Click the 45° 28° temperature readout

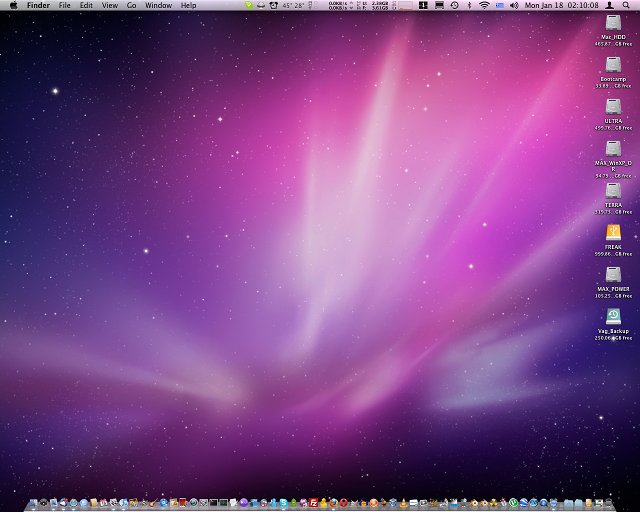pos(293,5)
